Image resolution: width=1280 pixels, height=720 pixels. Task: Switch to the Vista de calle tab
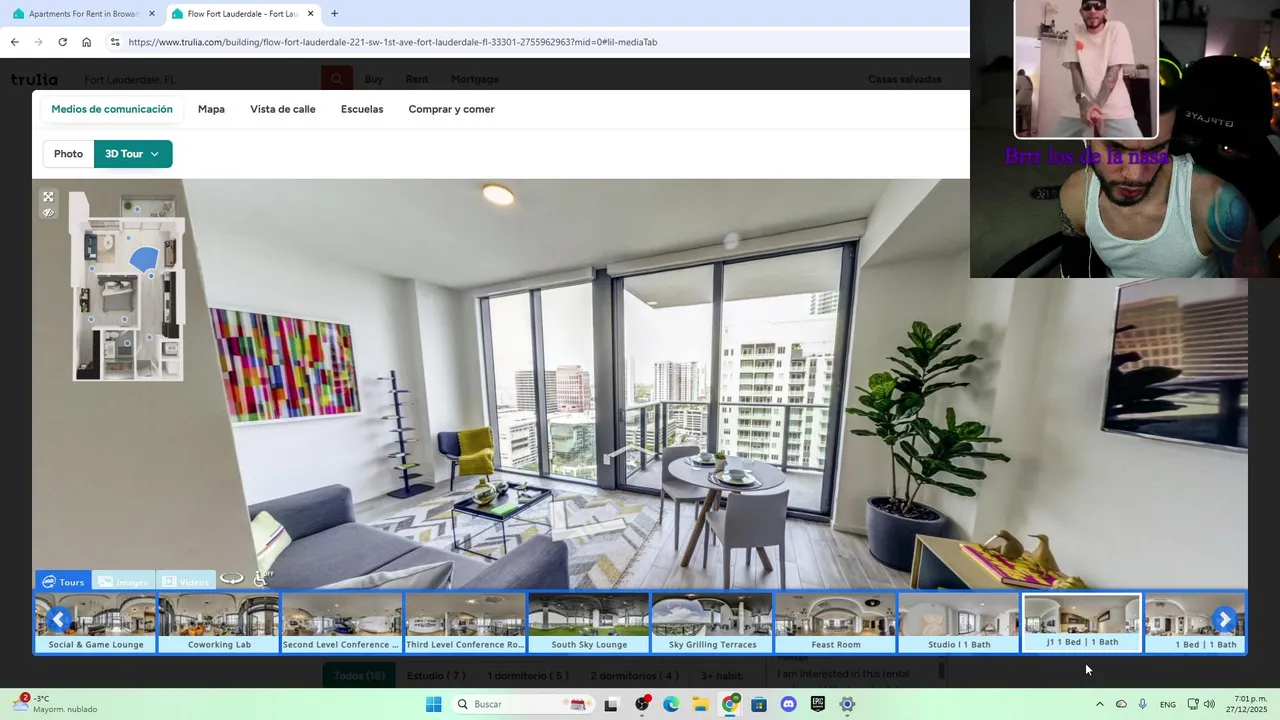point(283,109)
